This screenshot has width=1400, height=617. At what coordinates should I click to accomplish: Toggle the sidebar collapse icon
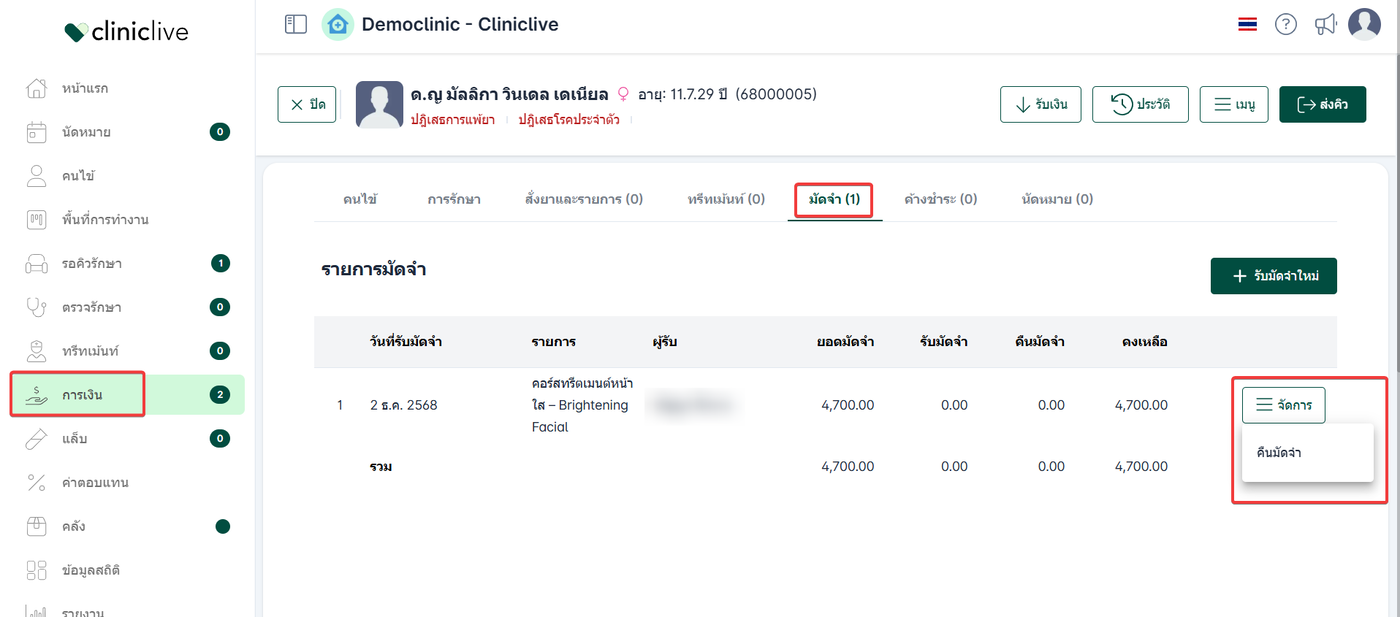(x=296, y=25)
